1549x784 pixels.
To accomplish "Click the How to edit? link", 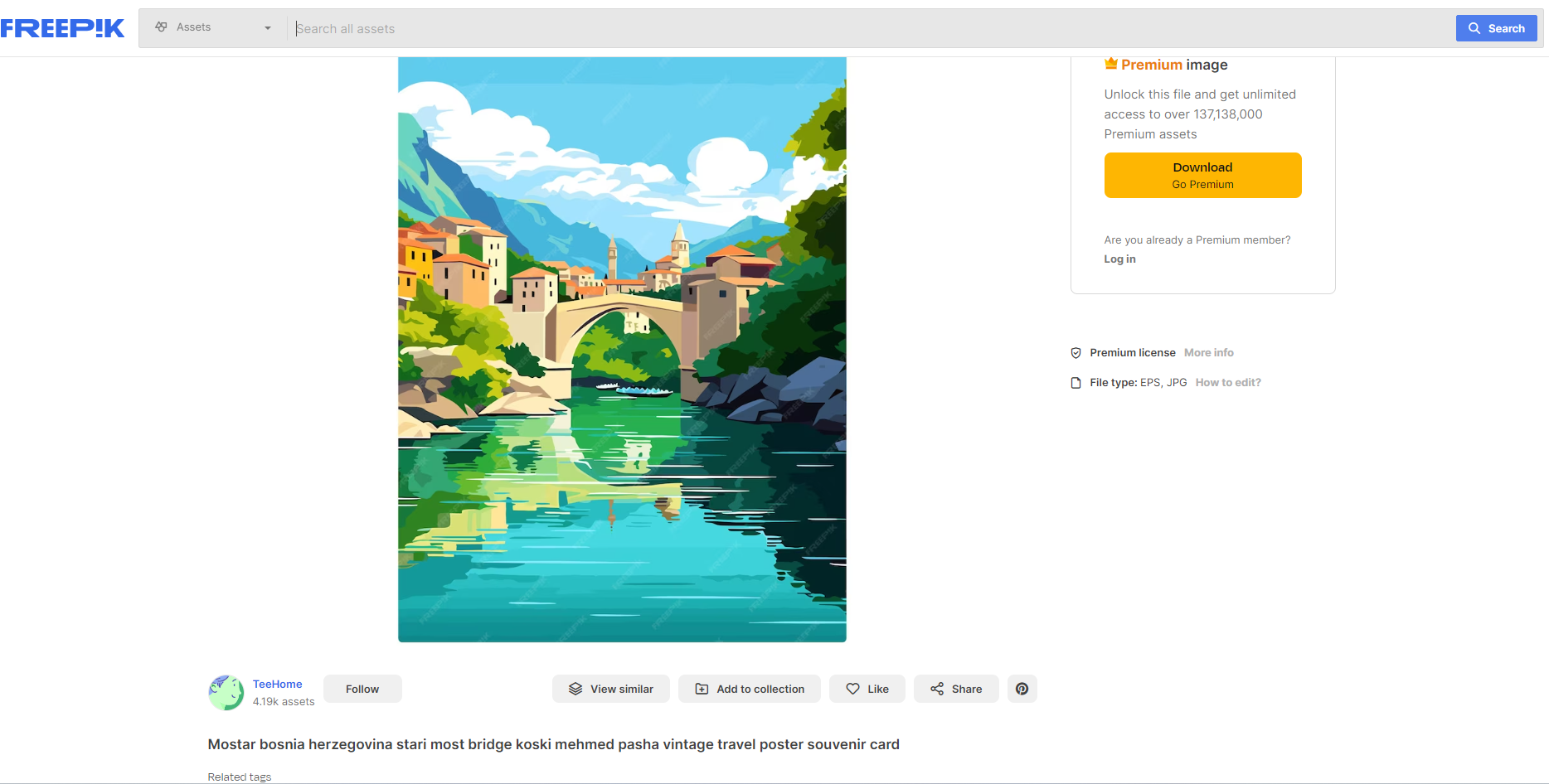I will pyautogui.click(x=1227, y=383).
